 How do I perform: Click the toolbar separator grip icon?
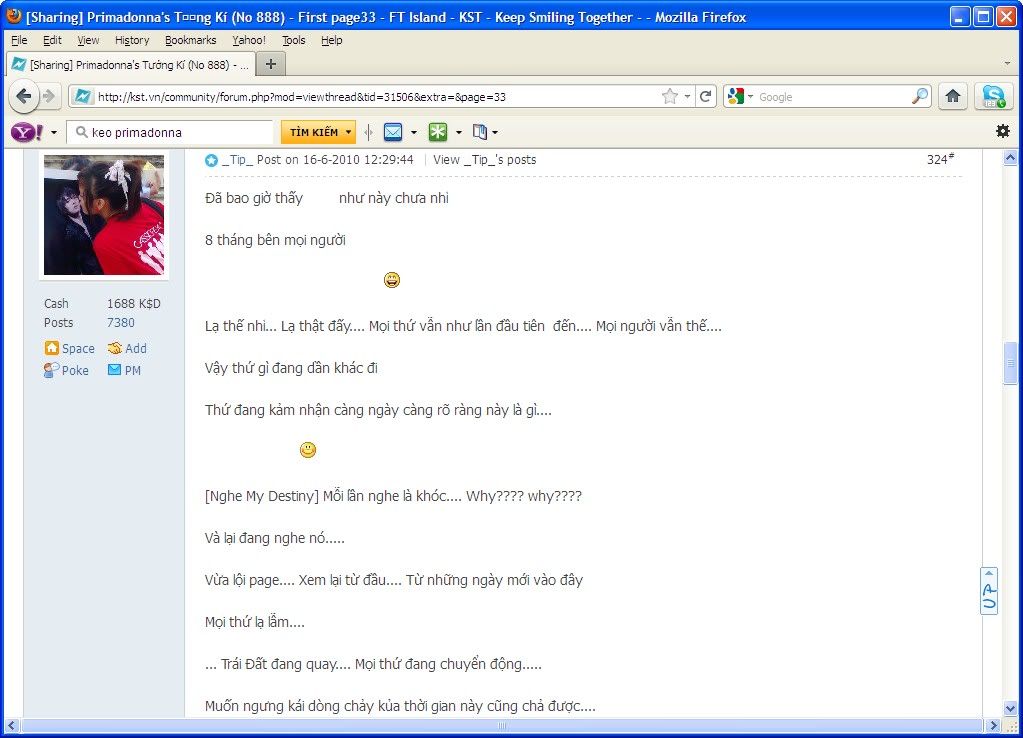tap(369, 132)
